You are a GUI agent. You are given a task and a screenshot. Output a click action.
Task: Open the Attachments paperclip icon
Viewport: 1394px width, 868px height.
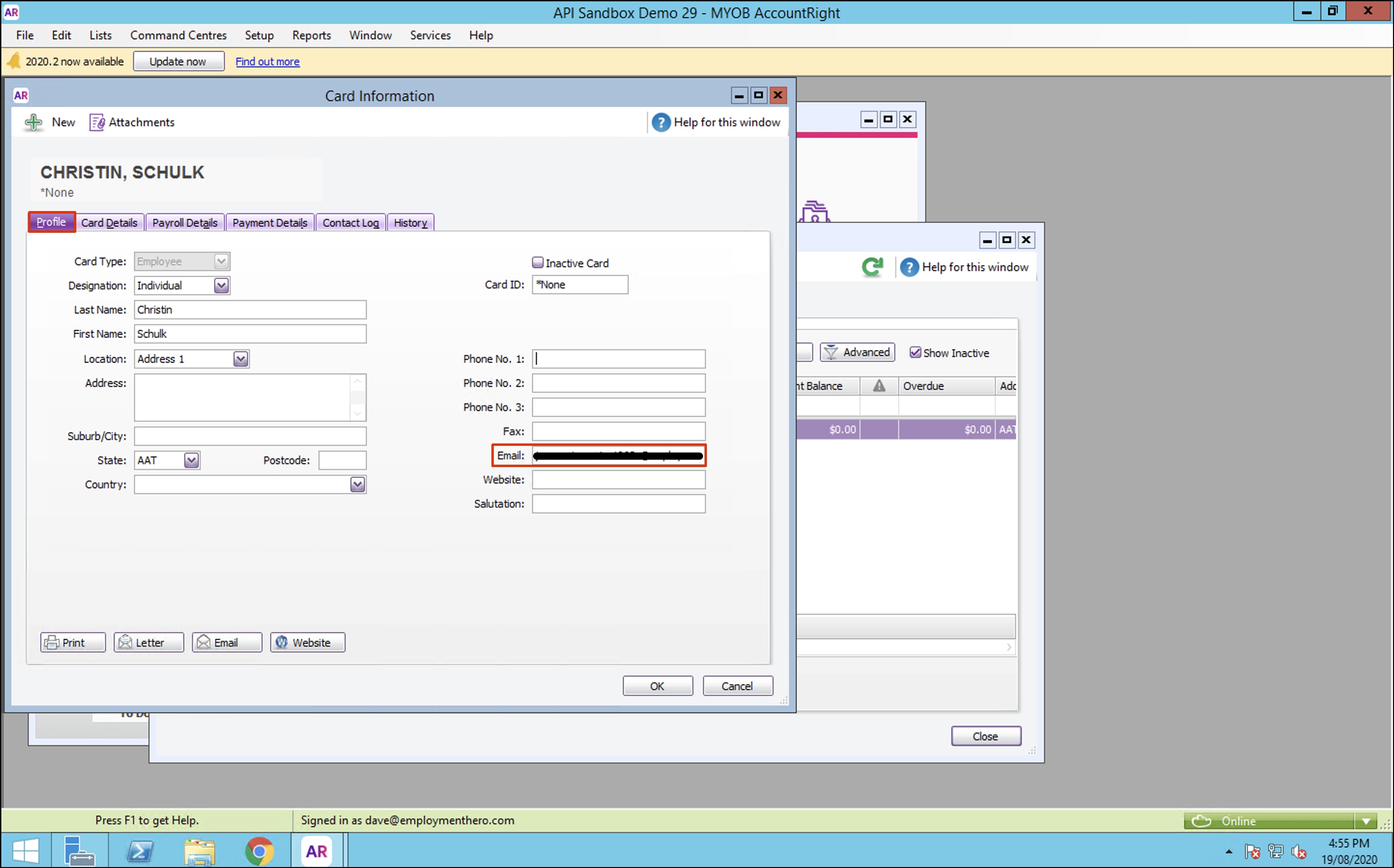pyautogui.click(x=97, y=122)
